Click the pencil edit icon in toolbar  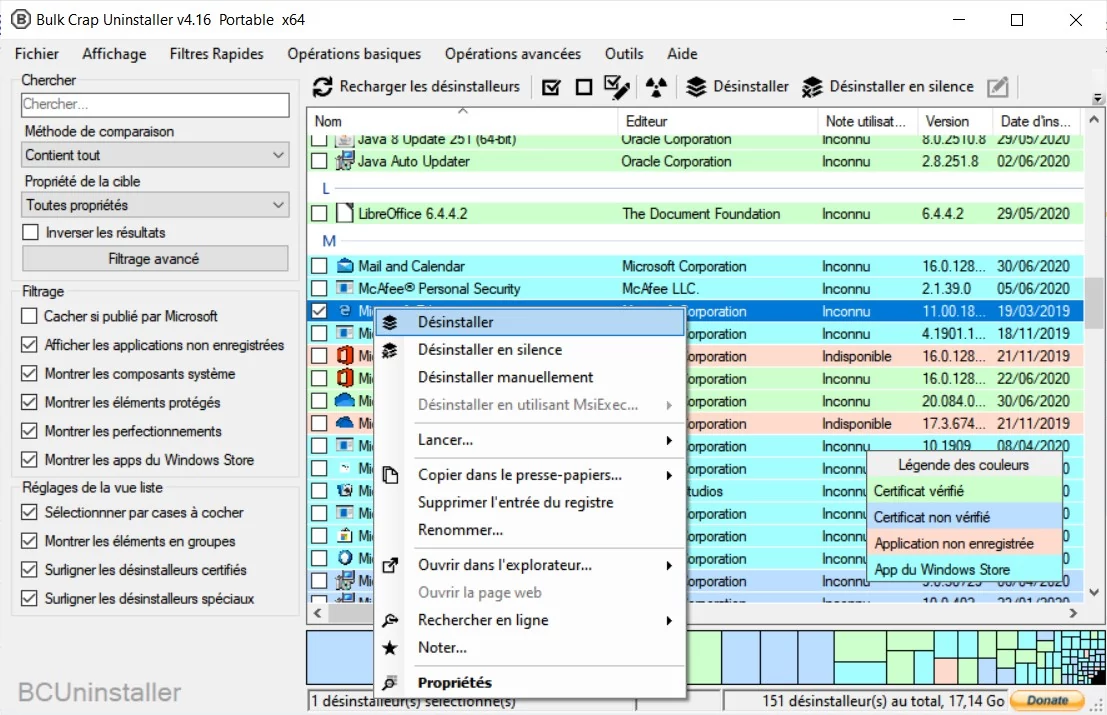click(998, 87)
